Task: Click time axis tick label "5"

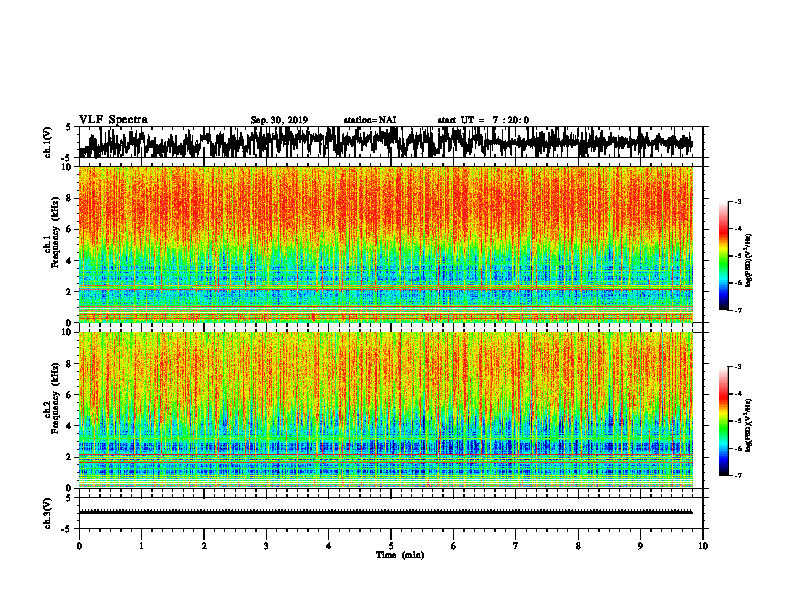Action: pyautogui.click(x=391, y=546)
